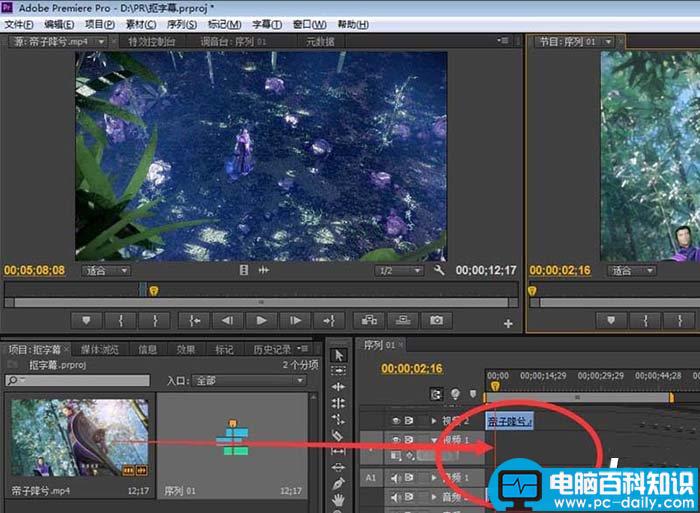This screenshot has height=513, width=700.
Task: Click timeline work area end handle
Action: click(671, 397)
